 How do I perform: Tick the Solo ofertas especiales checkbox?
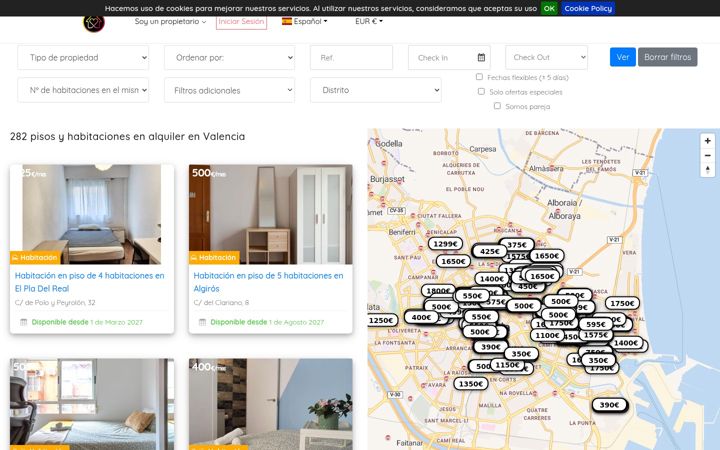481,91
